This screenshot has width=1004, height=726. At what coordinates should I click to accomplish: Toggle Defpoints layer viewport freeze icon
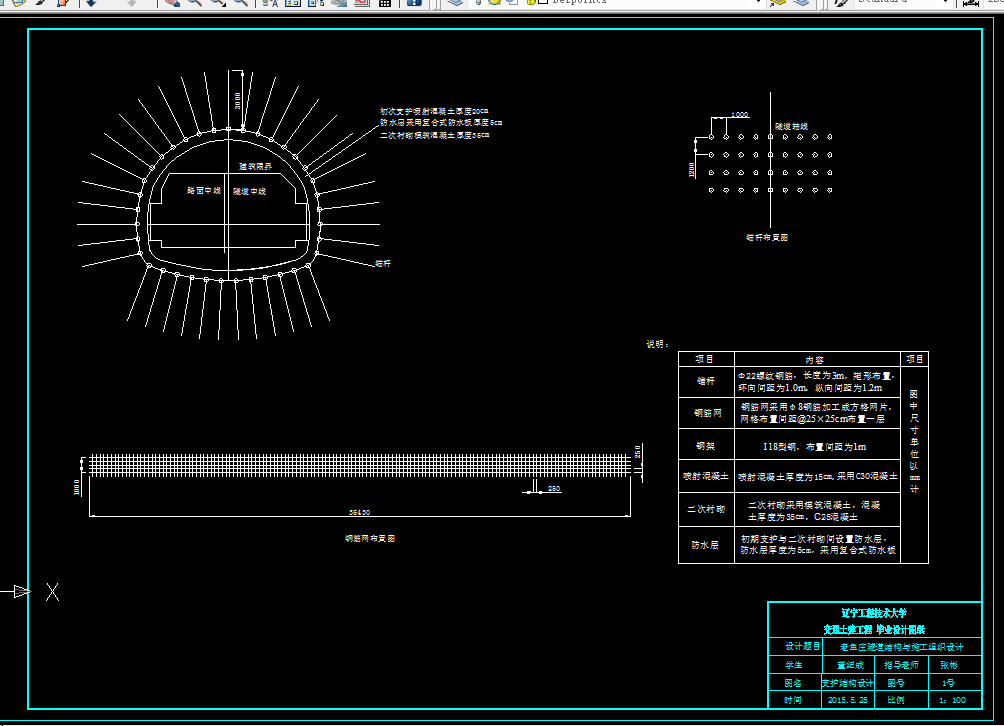[x=512, y=2]
